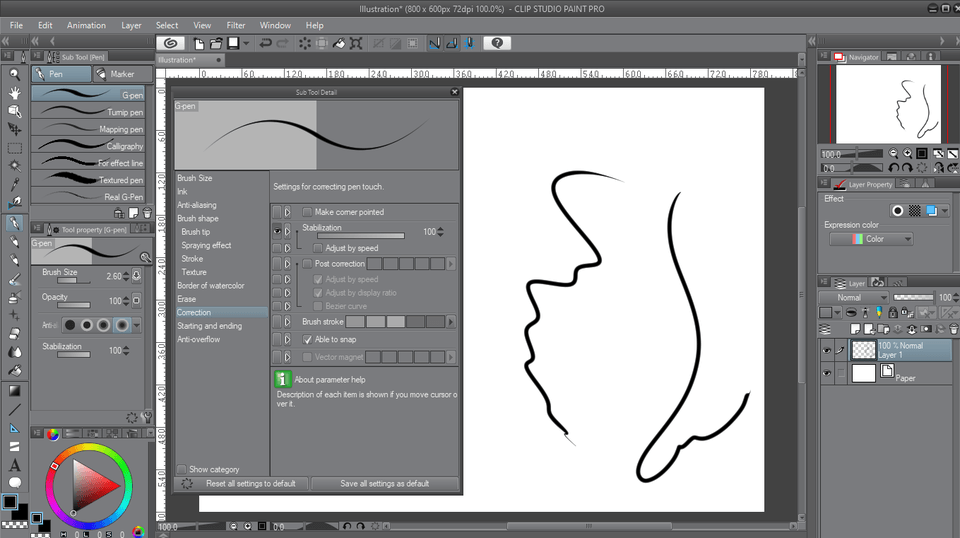This screenshot has width=960, height=538.
Task: Click the Brush Size slider in Tool property
Action: (x=73, y=280)
